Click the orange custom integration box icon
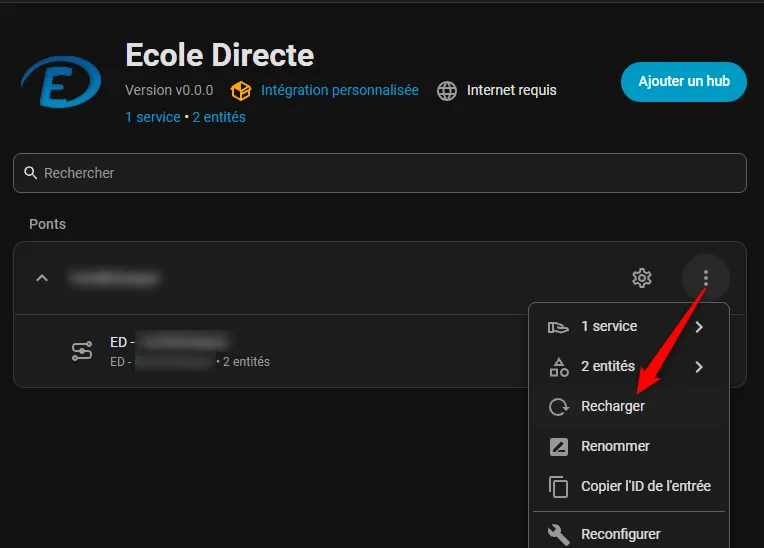 [x=241, y=91]
